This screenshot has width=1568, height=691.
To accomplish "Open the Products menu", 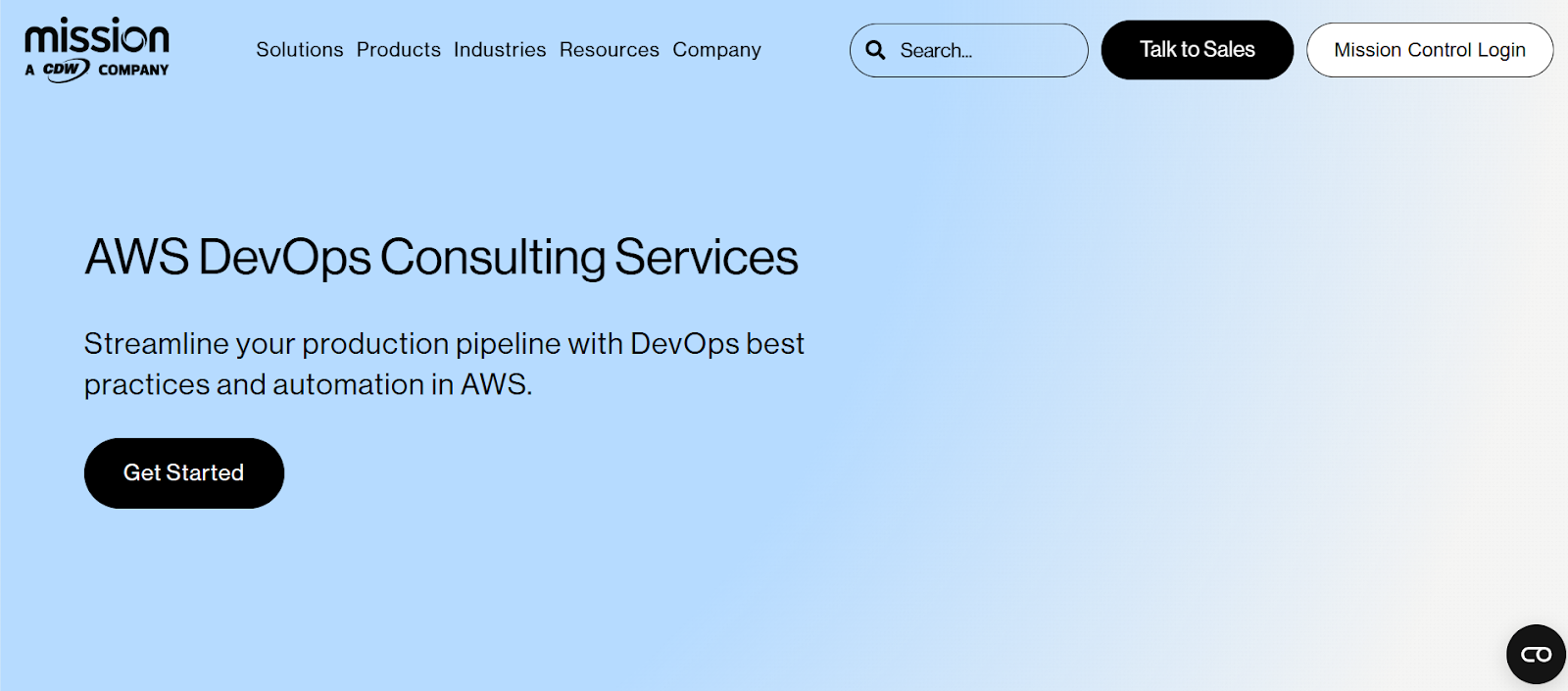I will tap(399, 50).
